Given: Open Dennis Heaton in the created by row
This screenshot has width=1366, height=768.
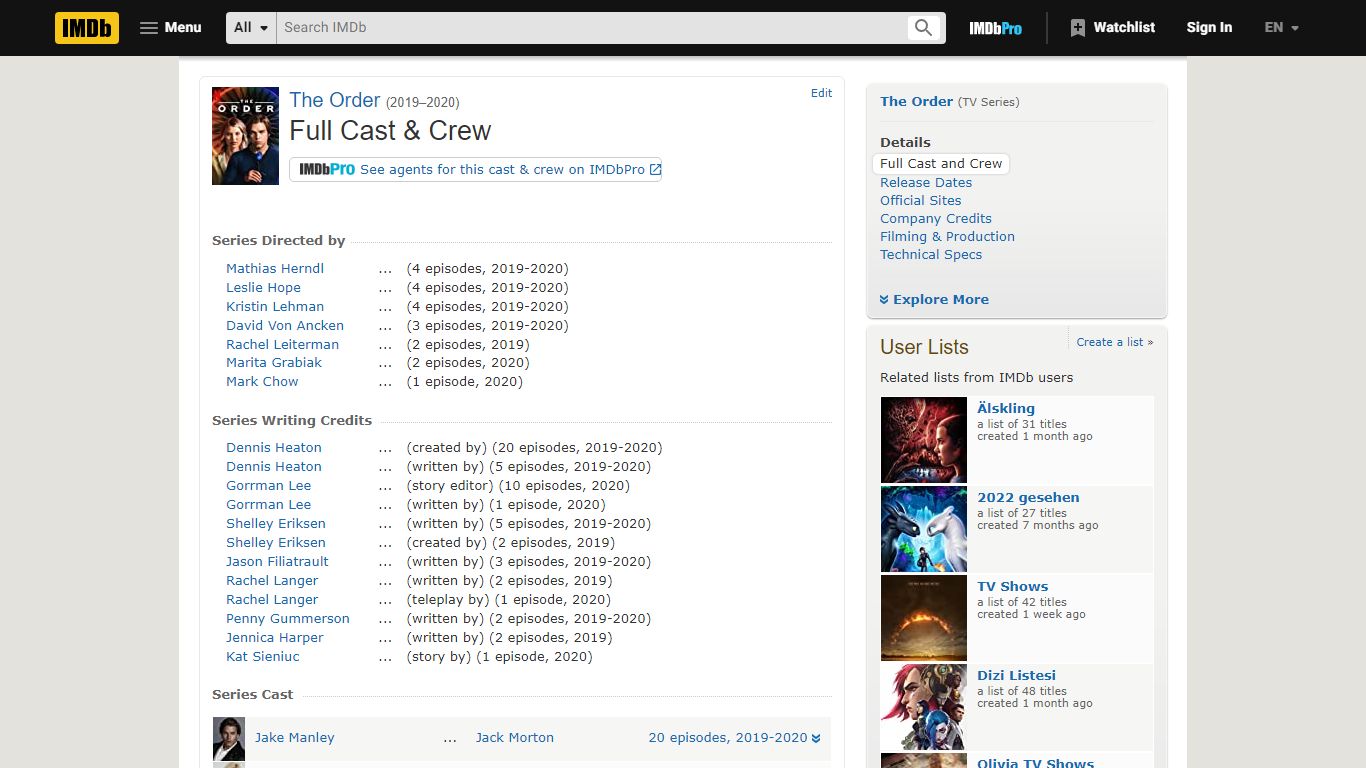Looking at the screenshot, I should (x=274, y=448).
